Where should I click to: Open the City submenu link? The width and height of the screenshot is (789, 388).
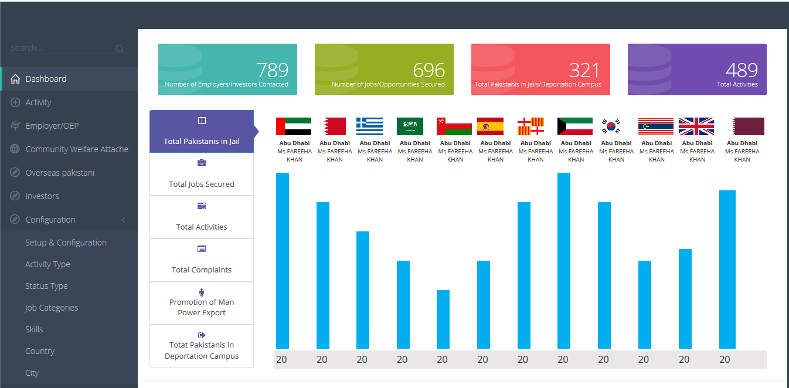(x=32, y=373)
